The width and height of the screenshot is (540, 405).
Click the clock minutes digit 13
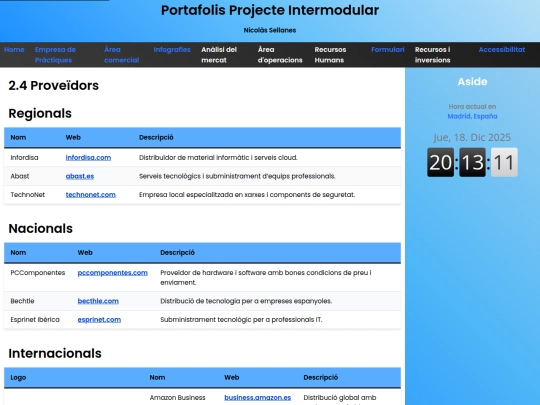(x=472, y=162)
